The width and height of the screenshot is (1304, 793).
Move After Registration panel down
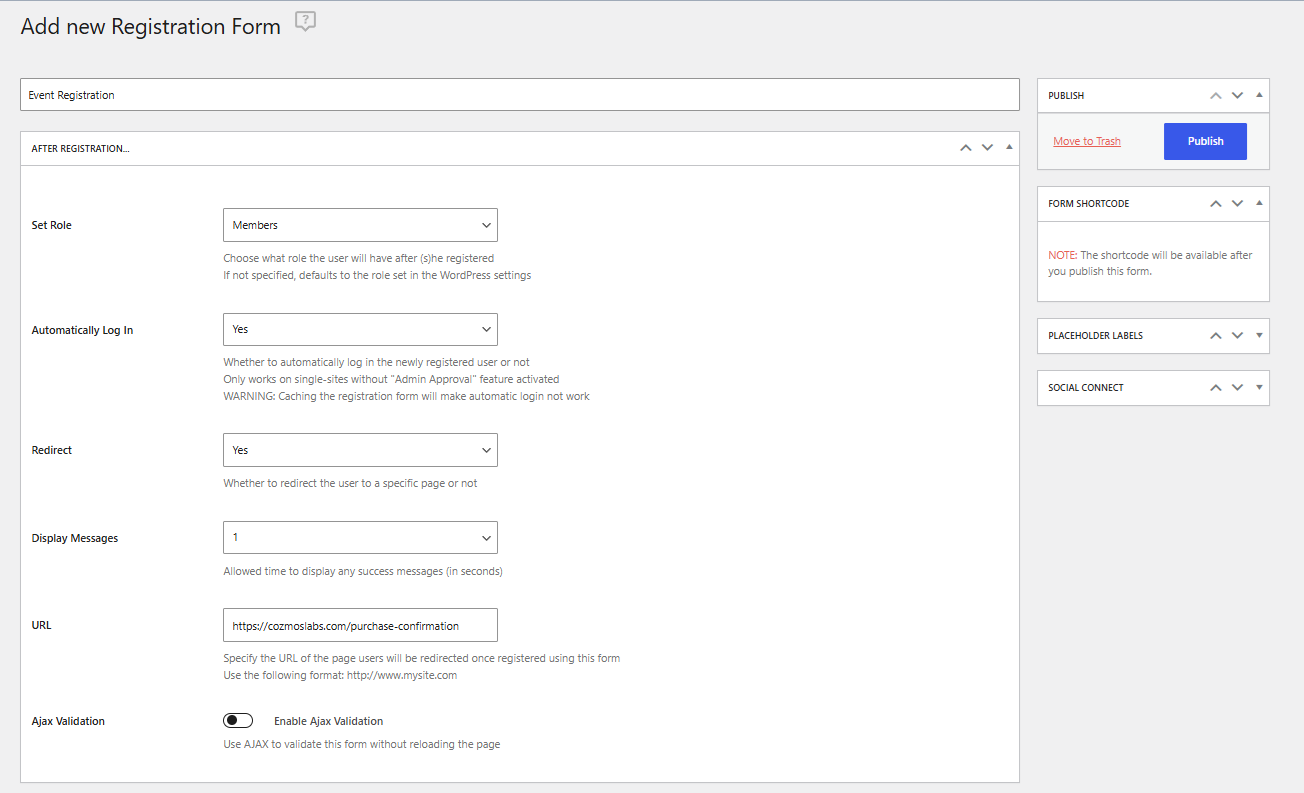tap(987, 148)
